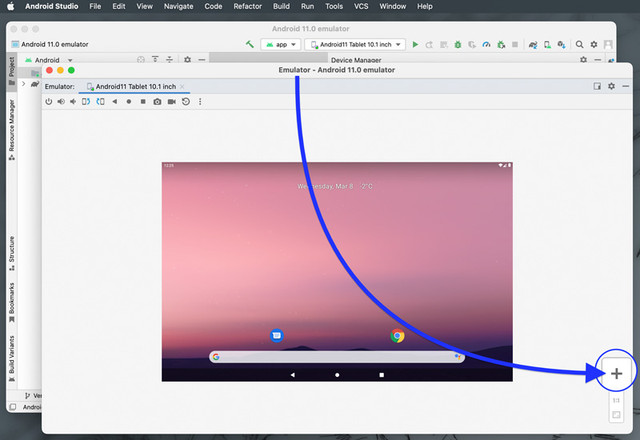This screenshot has width=640, height=440.
Task: Click the Back triangle in the emulator toolbar
Action: click(x=115, y=102)
